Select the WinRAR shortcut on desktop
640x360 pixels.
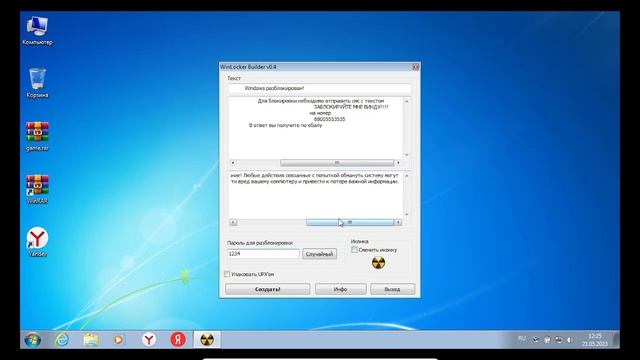37,189
